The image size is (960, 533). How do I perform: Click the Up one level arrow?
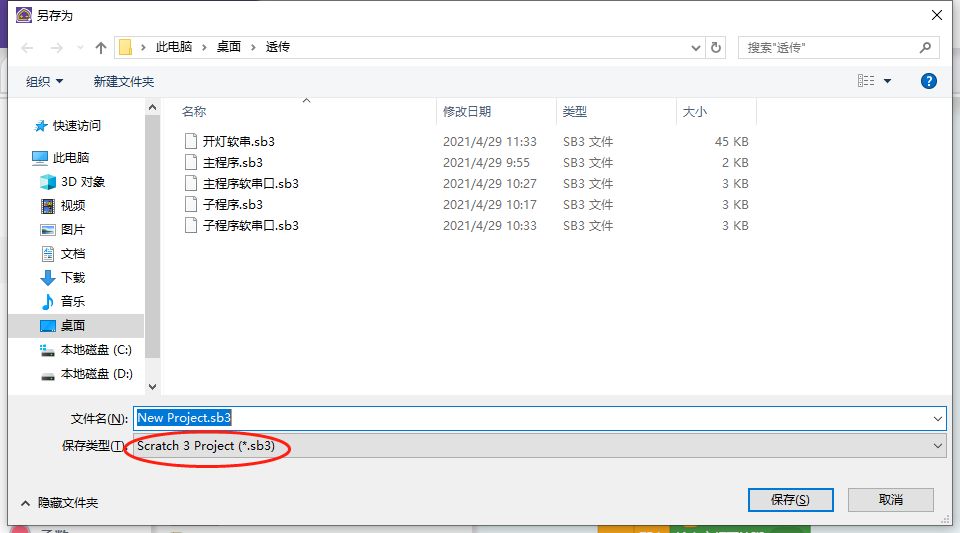(x=101, y=48)
